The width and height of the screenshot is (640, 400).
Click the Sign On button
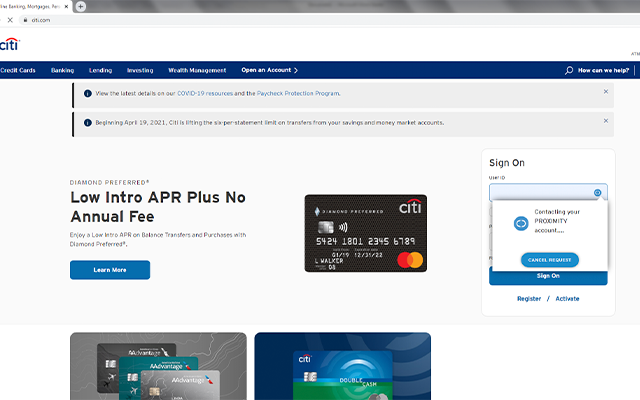(548, 276)
